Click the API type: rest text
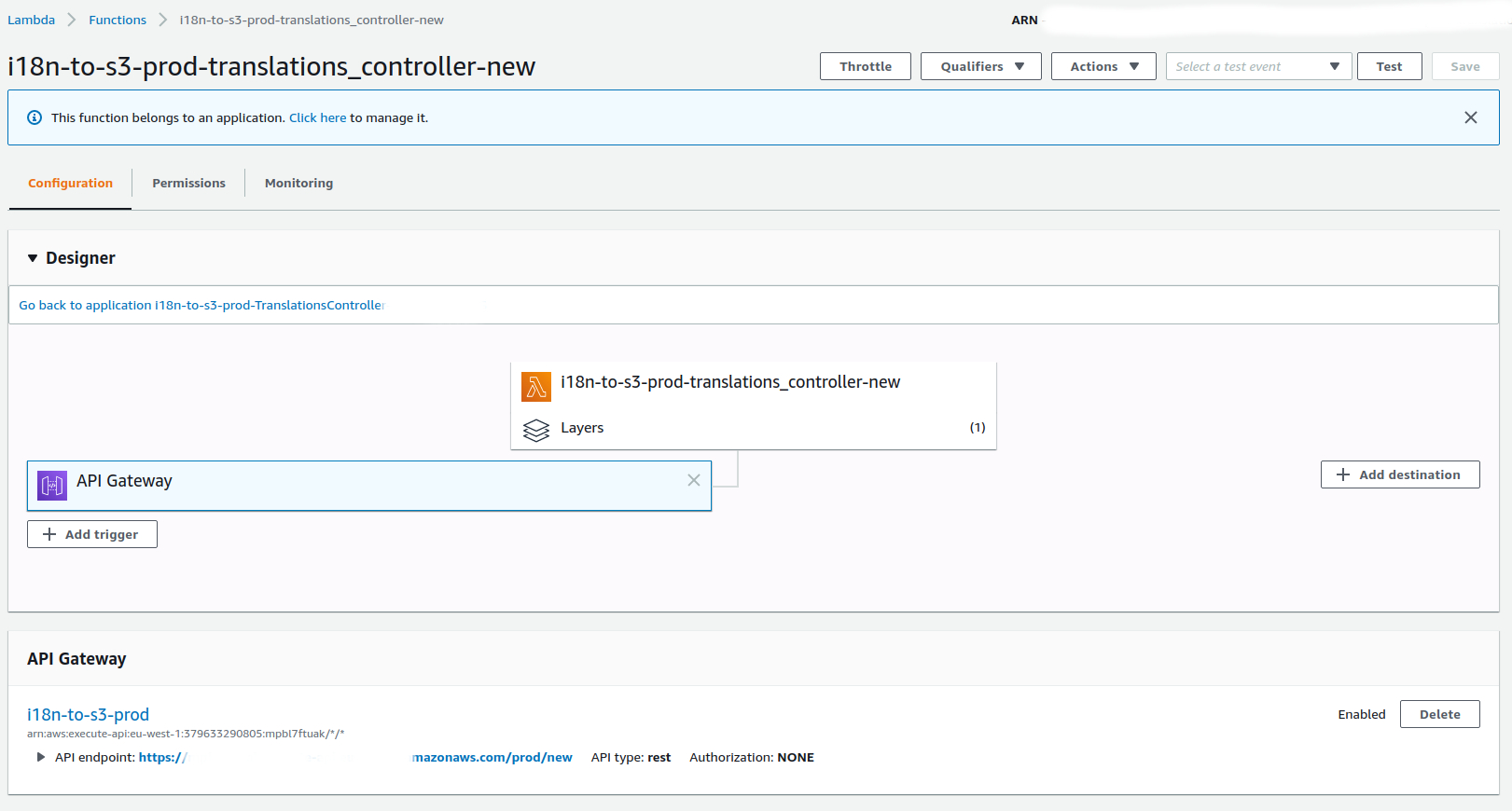This screenshot has height=811, width=1512. pos(631,757)
